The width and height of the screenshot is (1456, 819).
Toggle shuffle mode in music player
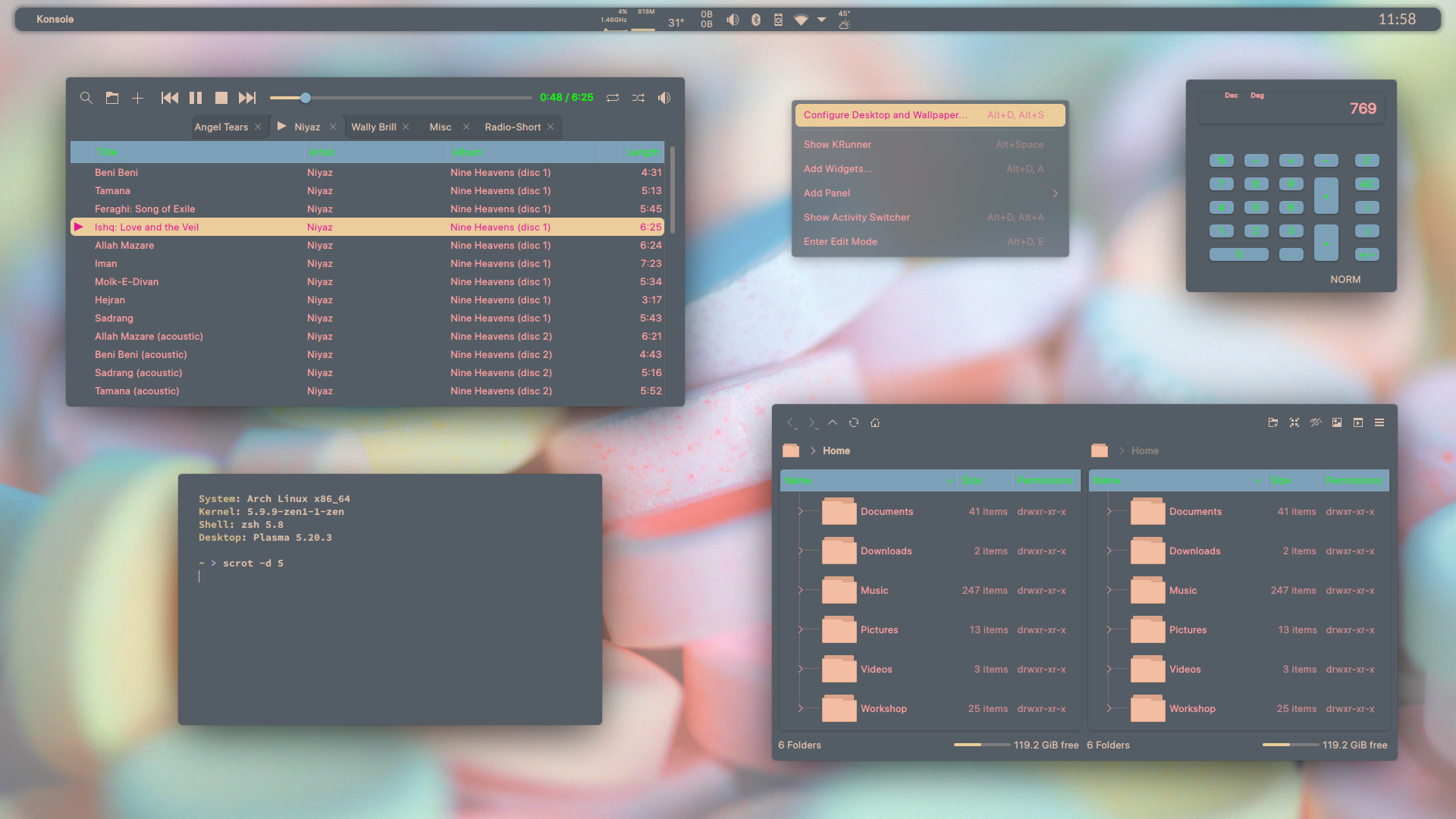(639, 98)
